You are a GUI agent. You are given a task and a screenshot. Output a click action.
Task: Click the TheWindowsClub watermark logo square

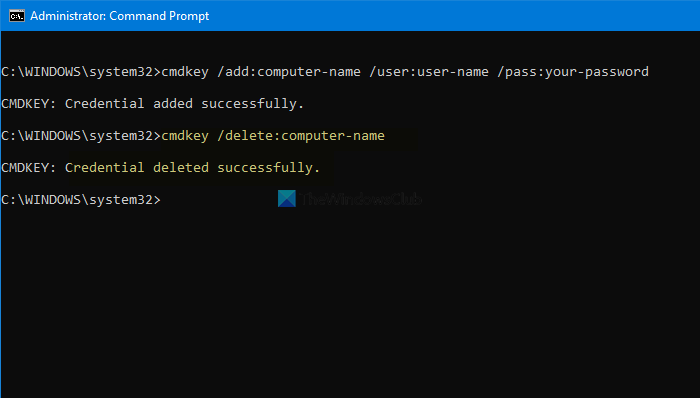(x=287, y=199)
